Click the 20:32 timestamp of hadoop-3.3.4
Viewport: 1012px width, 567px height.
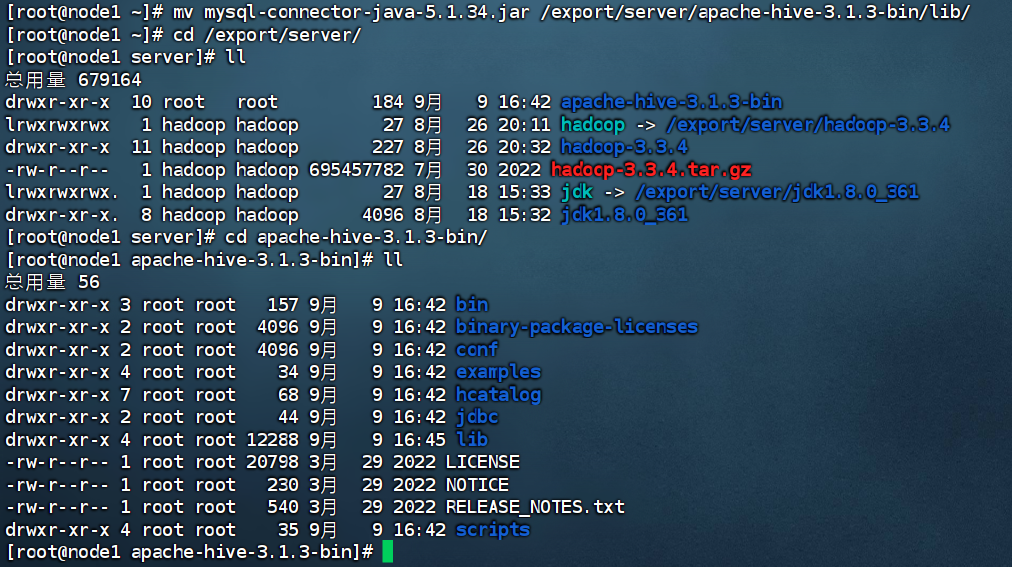pos(525,147)
